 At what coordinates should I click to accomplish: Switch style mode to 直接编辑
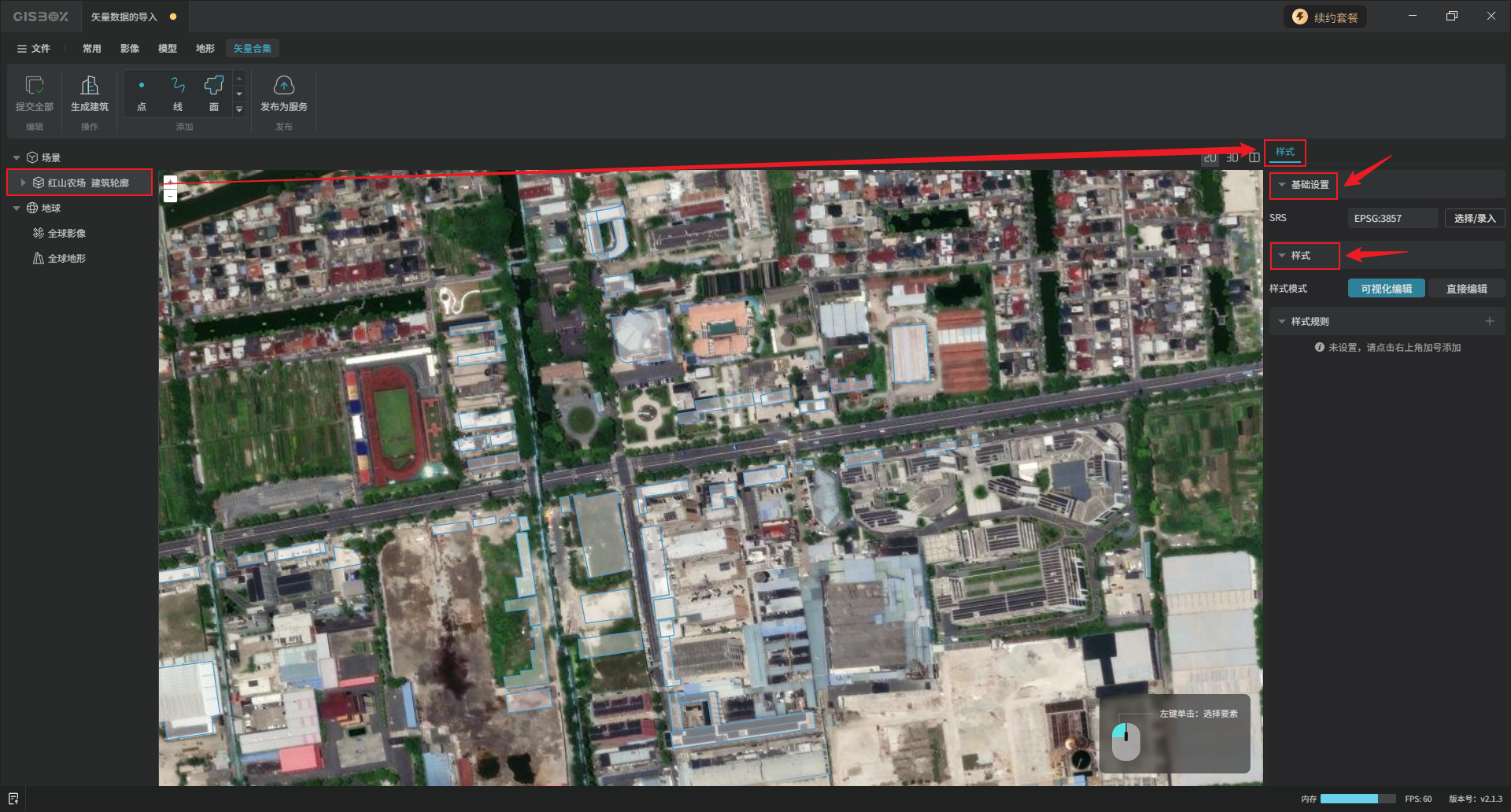click(x=1466, y=289)
